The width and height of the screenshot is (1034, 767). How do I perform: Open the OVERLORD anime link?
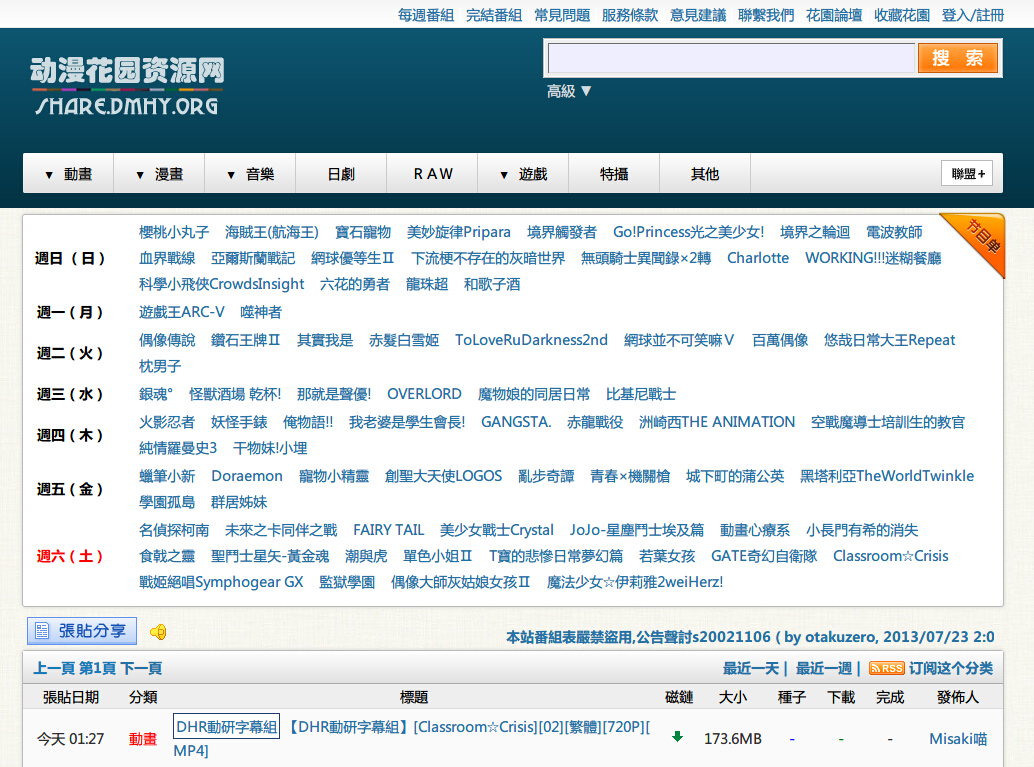pos(424,394)
